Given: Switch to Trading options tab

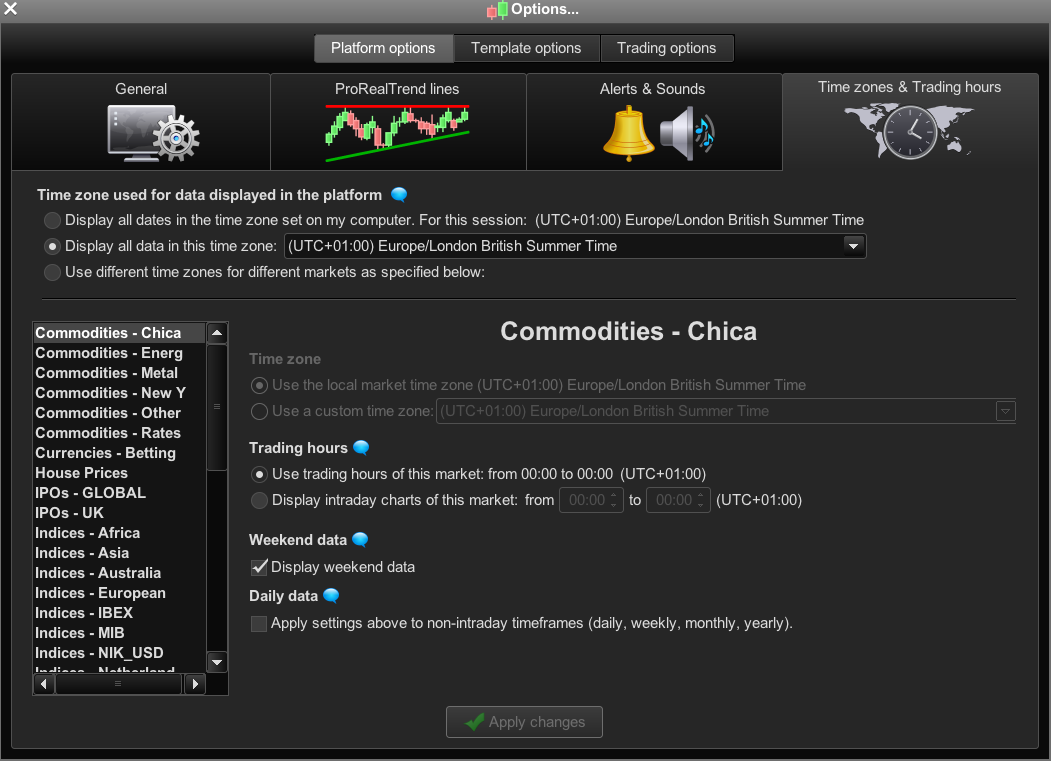Looking at the screenshot, I should pos(667,48).
